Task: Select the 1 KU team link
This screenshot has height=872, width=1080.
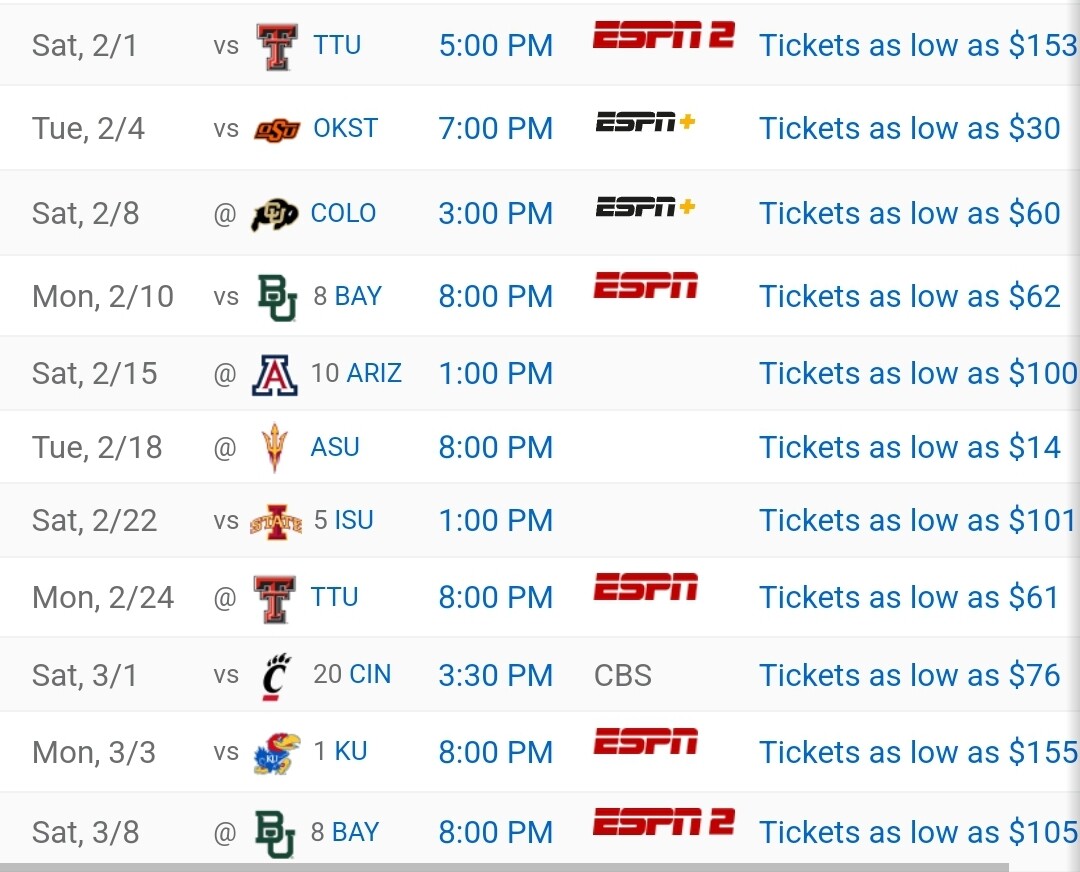Action: pos(340,751)
